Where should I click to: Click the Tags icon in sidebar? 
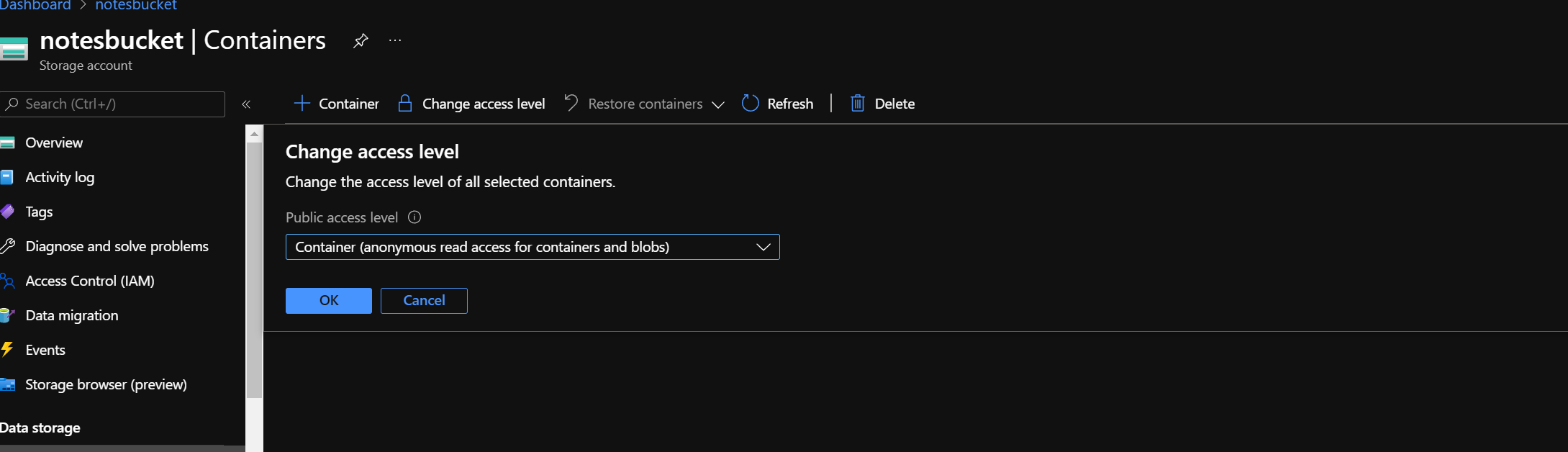click(7, 212)
